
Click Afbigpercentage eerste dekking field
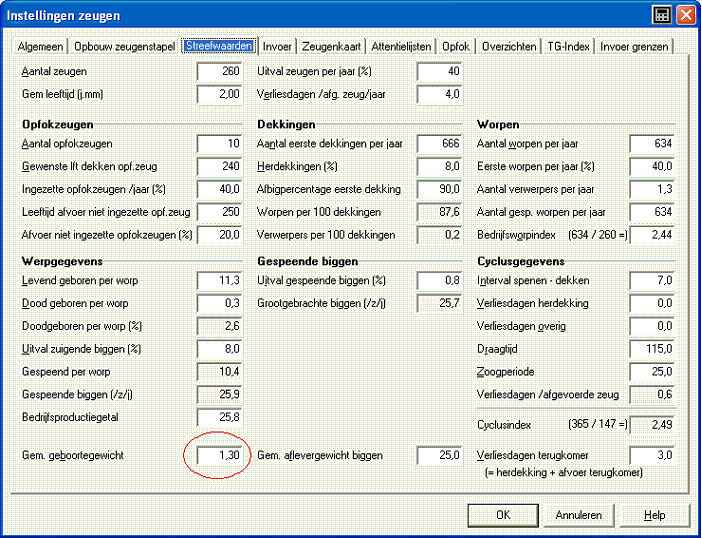tap(440, 189)
